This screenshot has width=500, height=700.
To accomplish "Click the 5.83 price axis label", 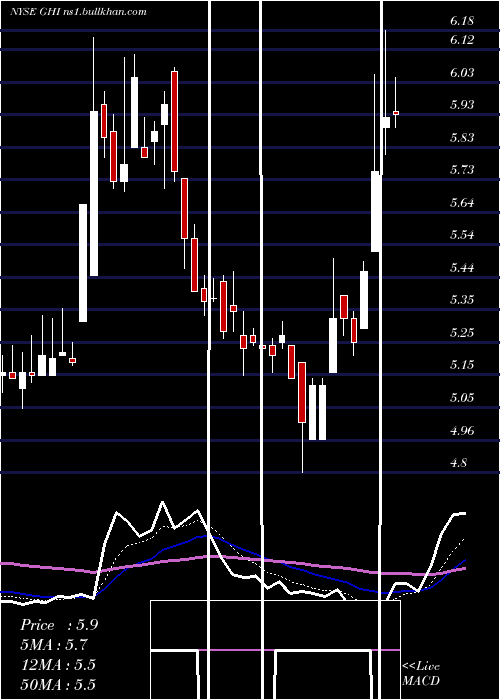I will pyautogui.click(x=462, y=138).
